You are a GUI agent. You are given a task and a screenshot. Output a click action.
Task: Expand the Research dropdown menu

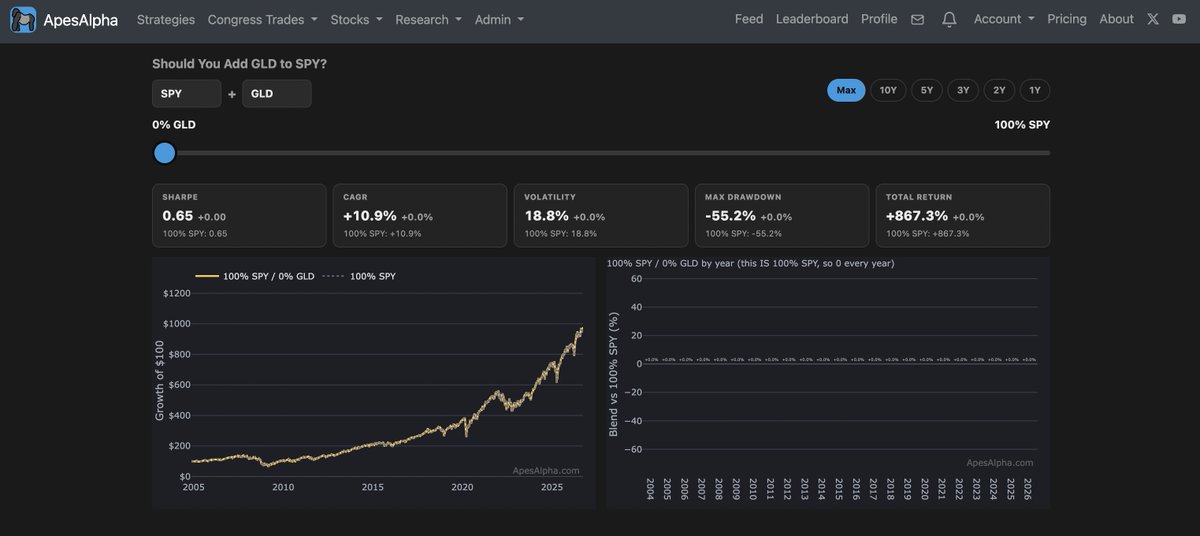[428, 19]
